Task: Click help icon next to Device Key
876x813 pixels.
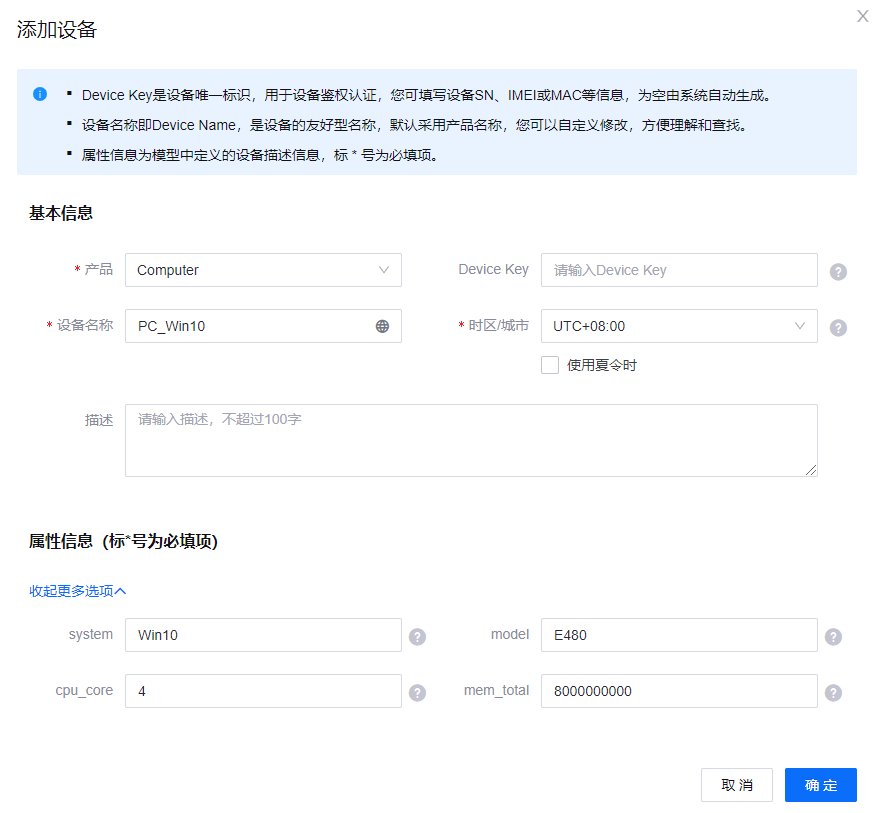Action: click(x=838, y=271)
